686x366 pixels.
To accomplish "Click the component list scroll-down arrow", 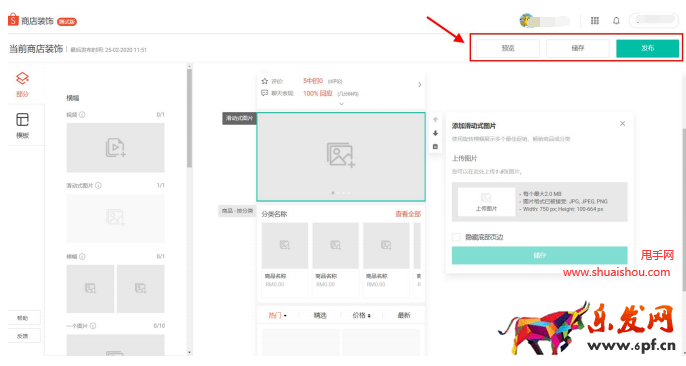I will [x=189, y=352].
